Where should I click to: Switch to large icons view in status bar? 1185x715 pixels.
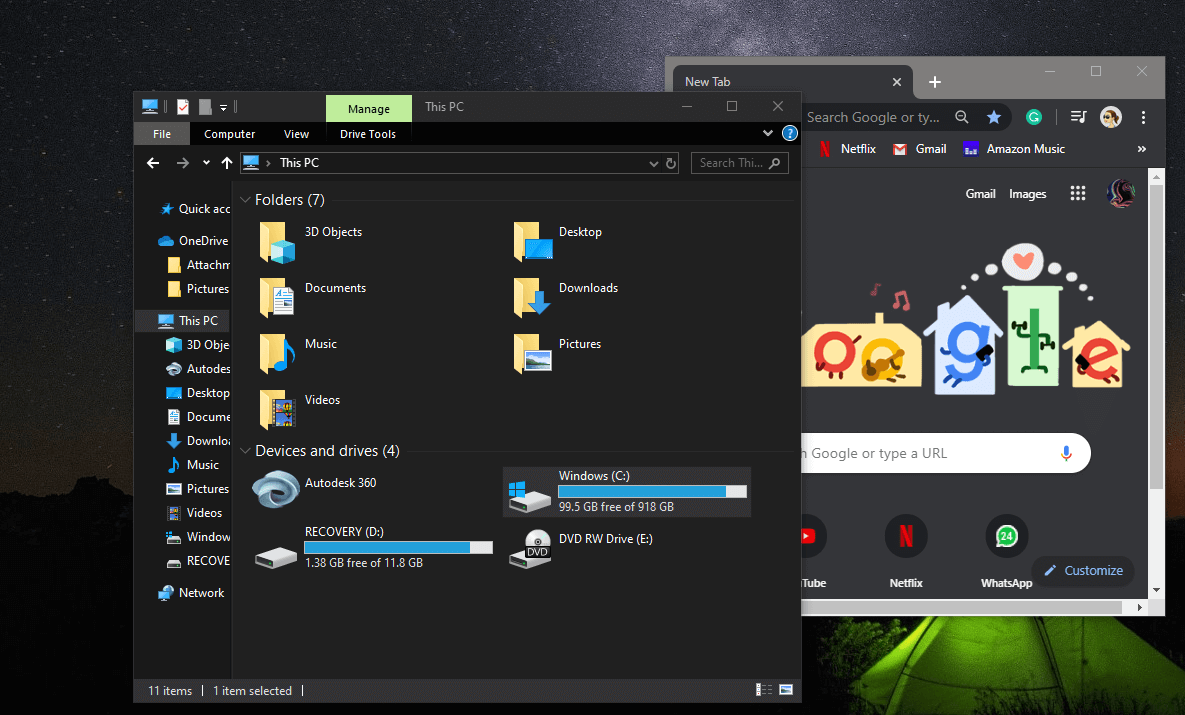(x=786, y=690)
